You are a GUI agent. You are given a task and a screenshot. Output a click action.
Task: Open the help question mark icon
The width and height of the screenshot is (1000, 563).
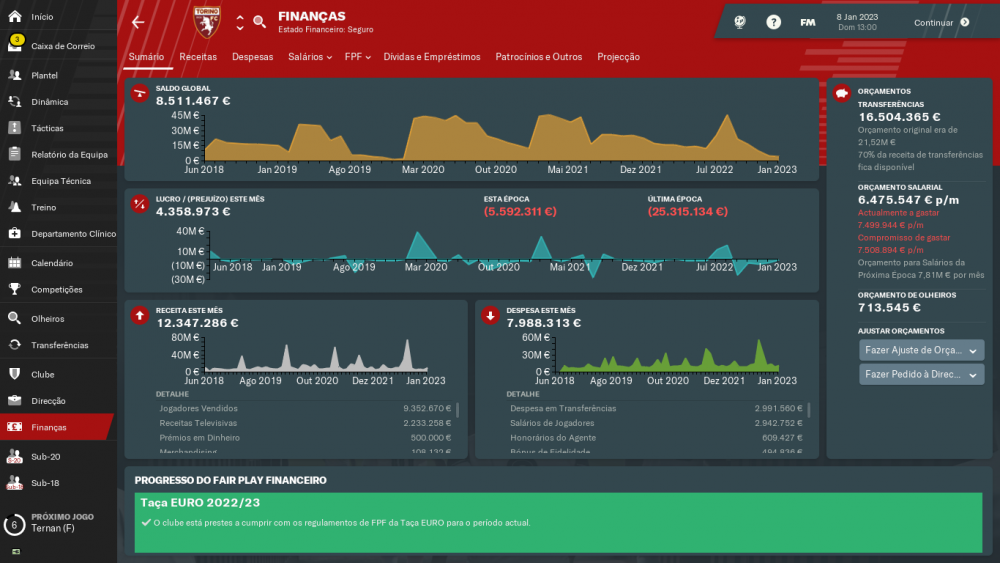pos(773,22)
